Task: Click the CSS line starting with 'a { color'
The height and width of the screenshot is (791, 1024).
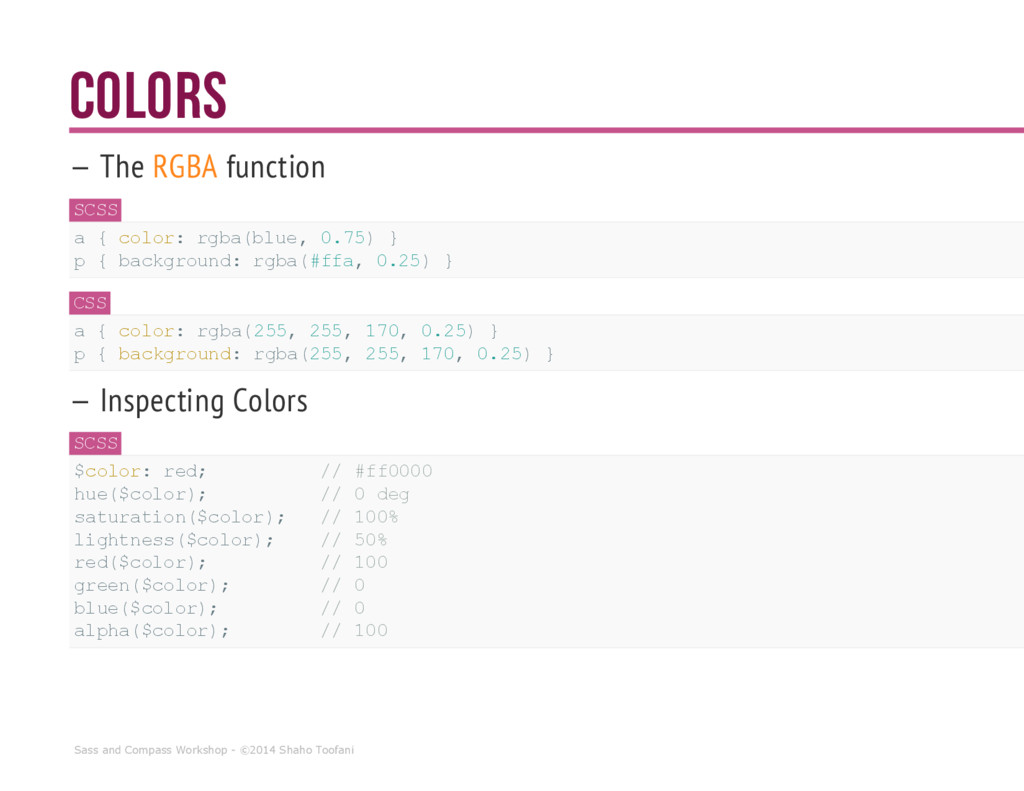Action: (286, 331)
